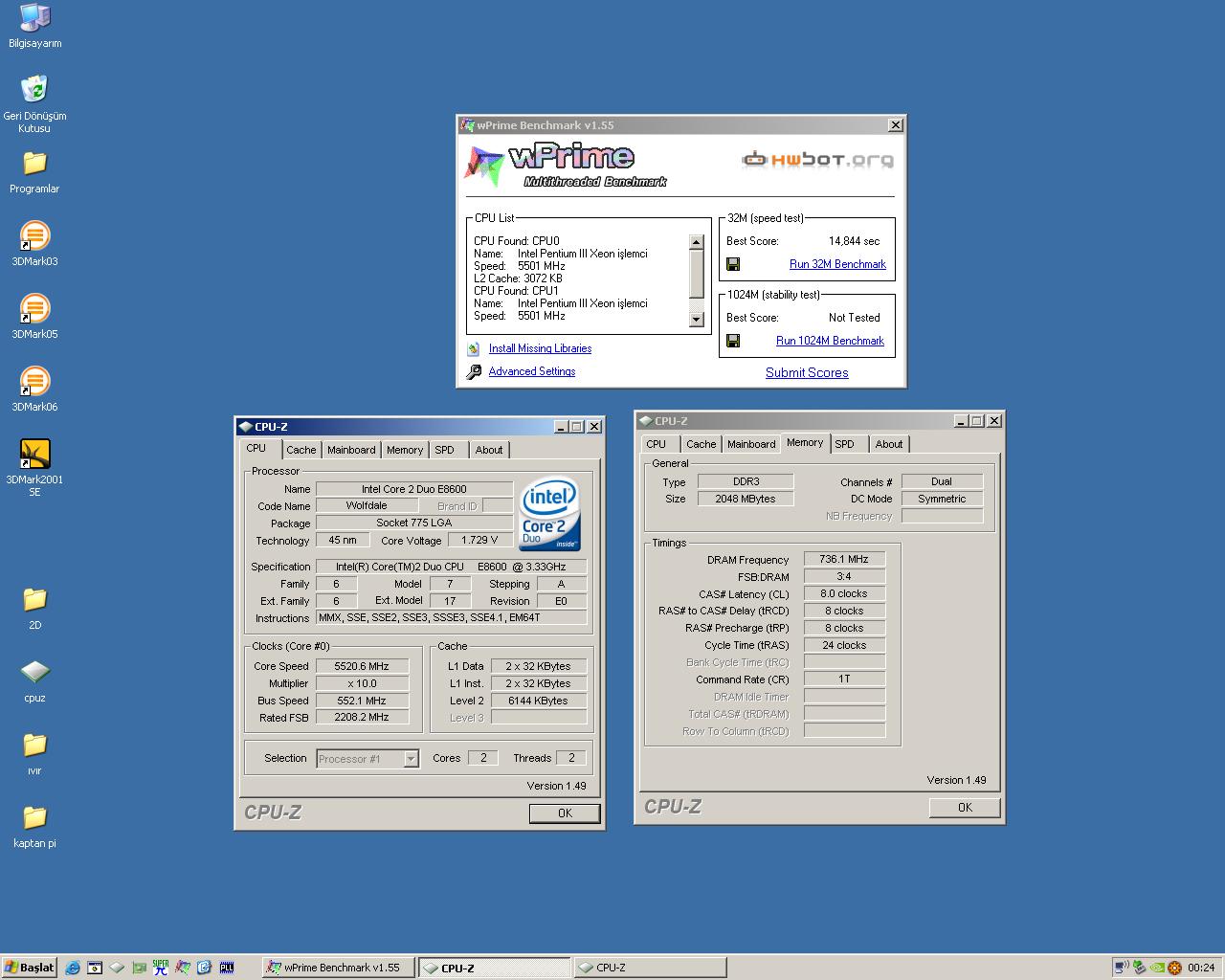Click the taskbar clock showing 00:24
Viewport: 1225px width, 980px height.
click(x=1201, y=968)
